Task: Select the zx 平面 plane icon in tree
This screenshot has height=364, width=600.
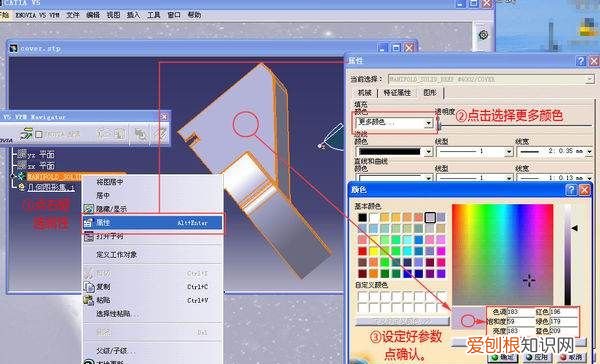Action: [x=22, y=165]
